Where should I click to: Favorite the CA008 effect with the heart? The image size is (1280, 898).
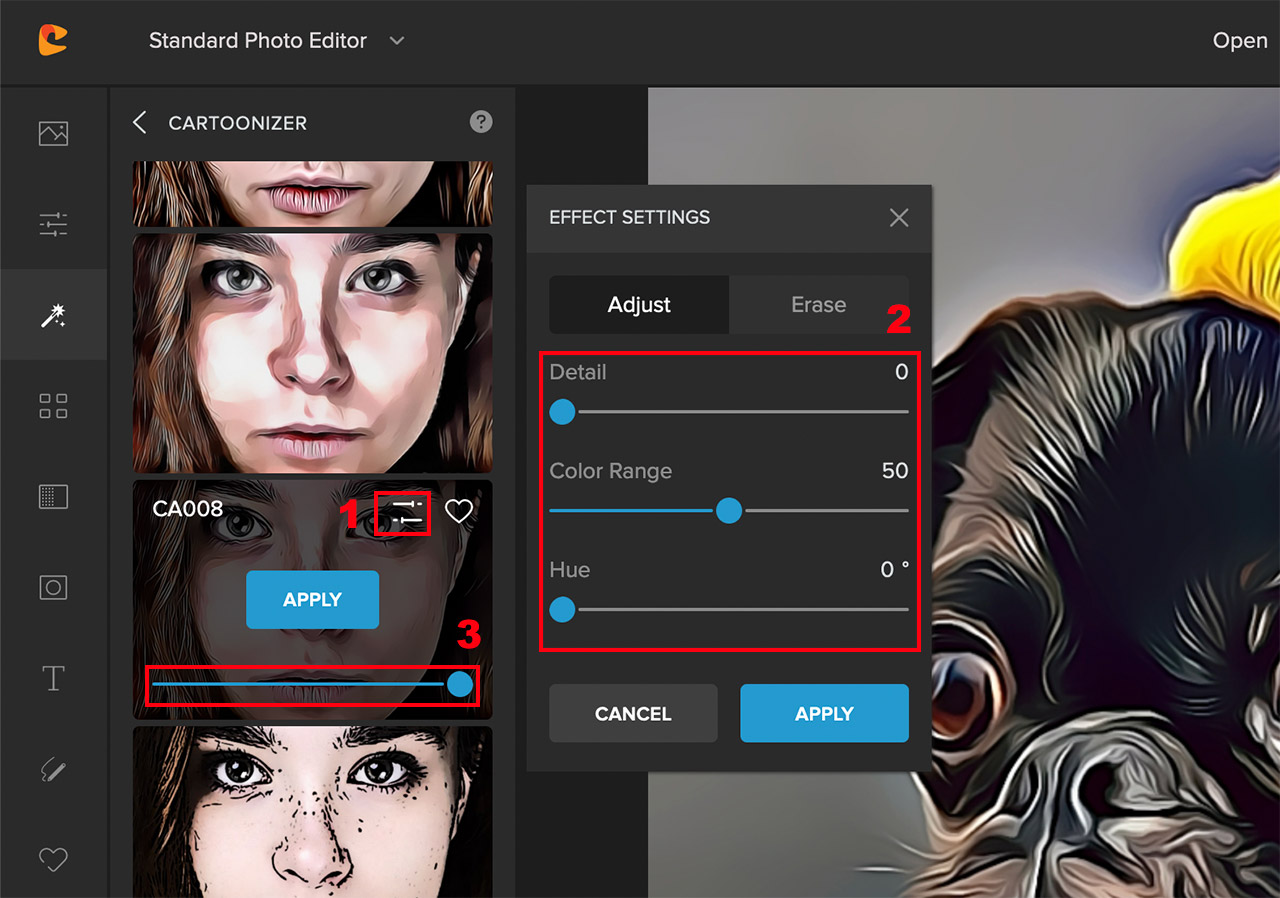(x=459, y=511)
